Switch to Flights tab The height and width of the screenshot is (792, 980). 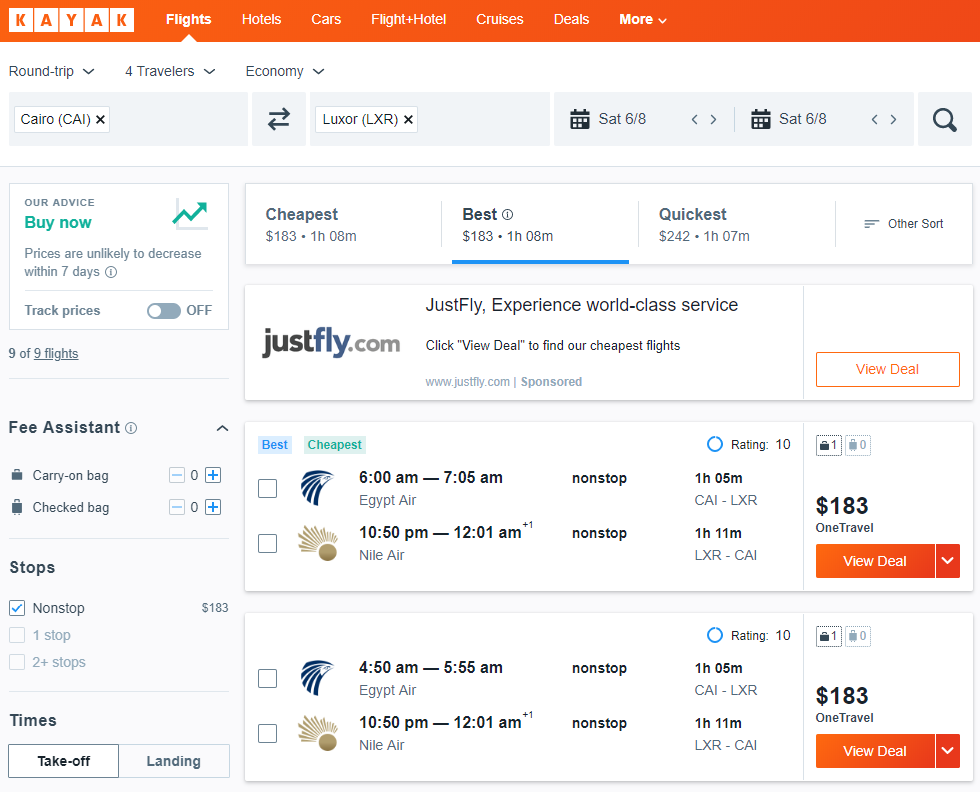[x=188, y=19]
